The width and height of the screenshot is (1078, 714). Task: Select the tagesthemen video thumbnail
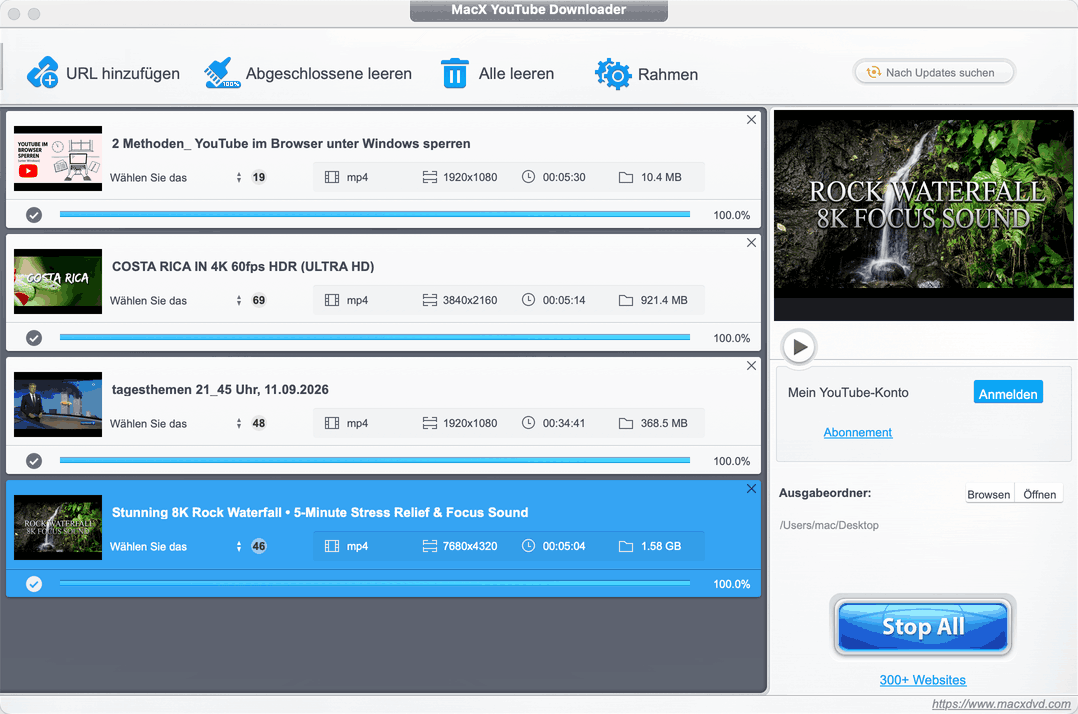coord(58,404)
